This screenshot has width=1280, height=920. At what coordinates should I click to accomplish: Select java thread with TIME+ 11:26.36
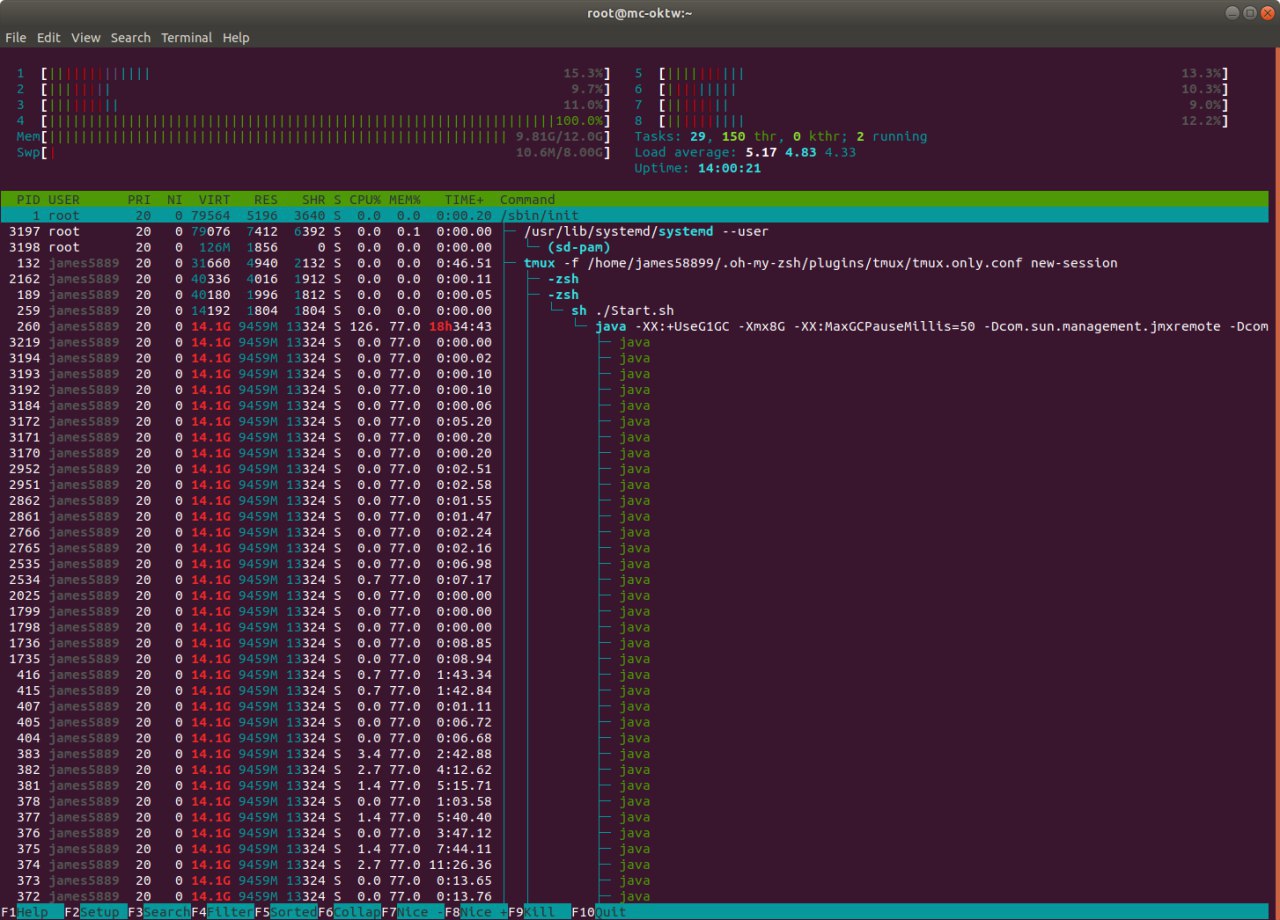(x=634, y=865)
